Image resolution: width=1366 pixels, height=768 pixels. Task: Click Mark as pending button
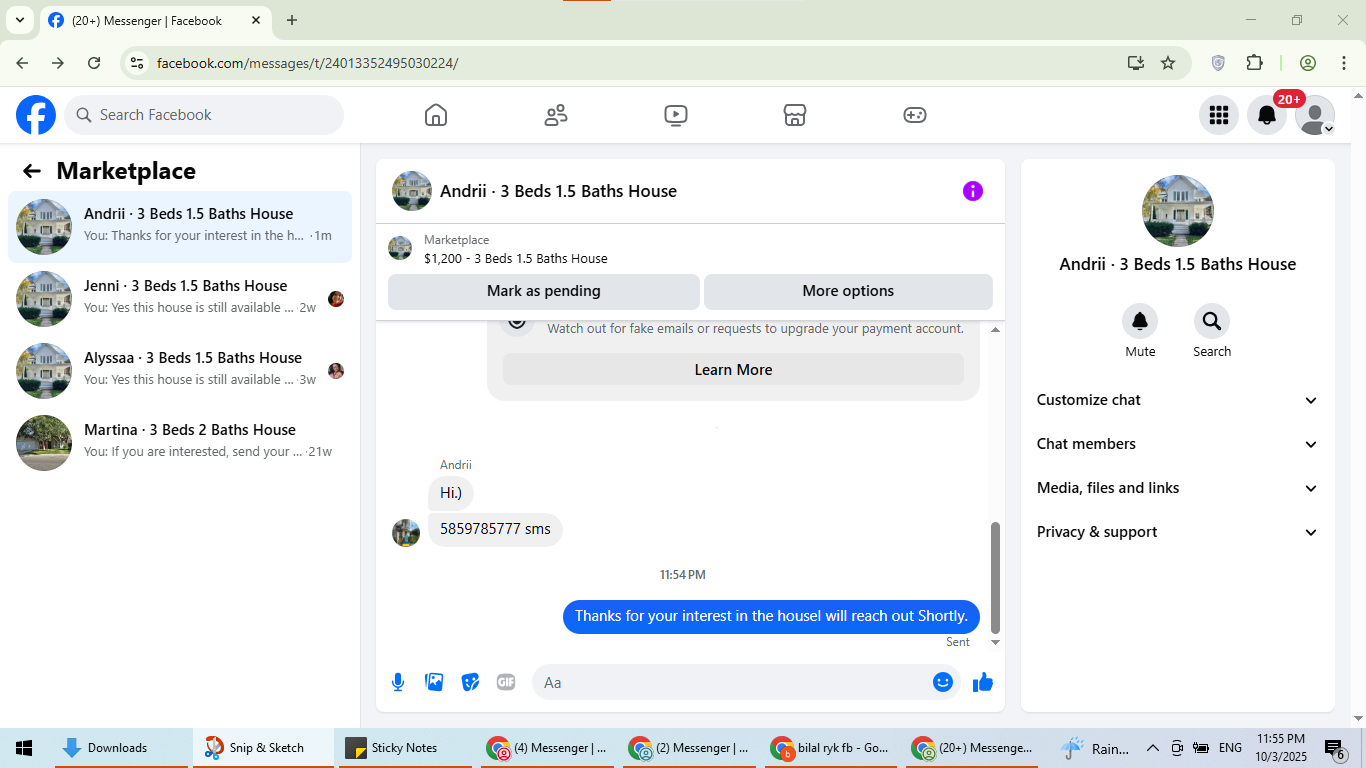pyautogui.click(x=544, y=291)
